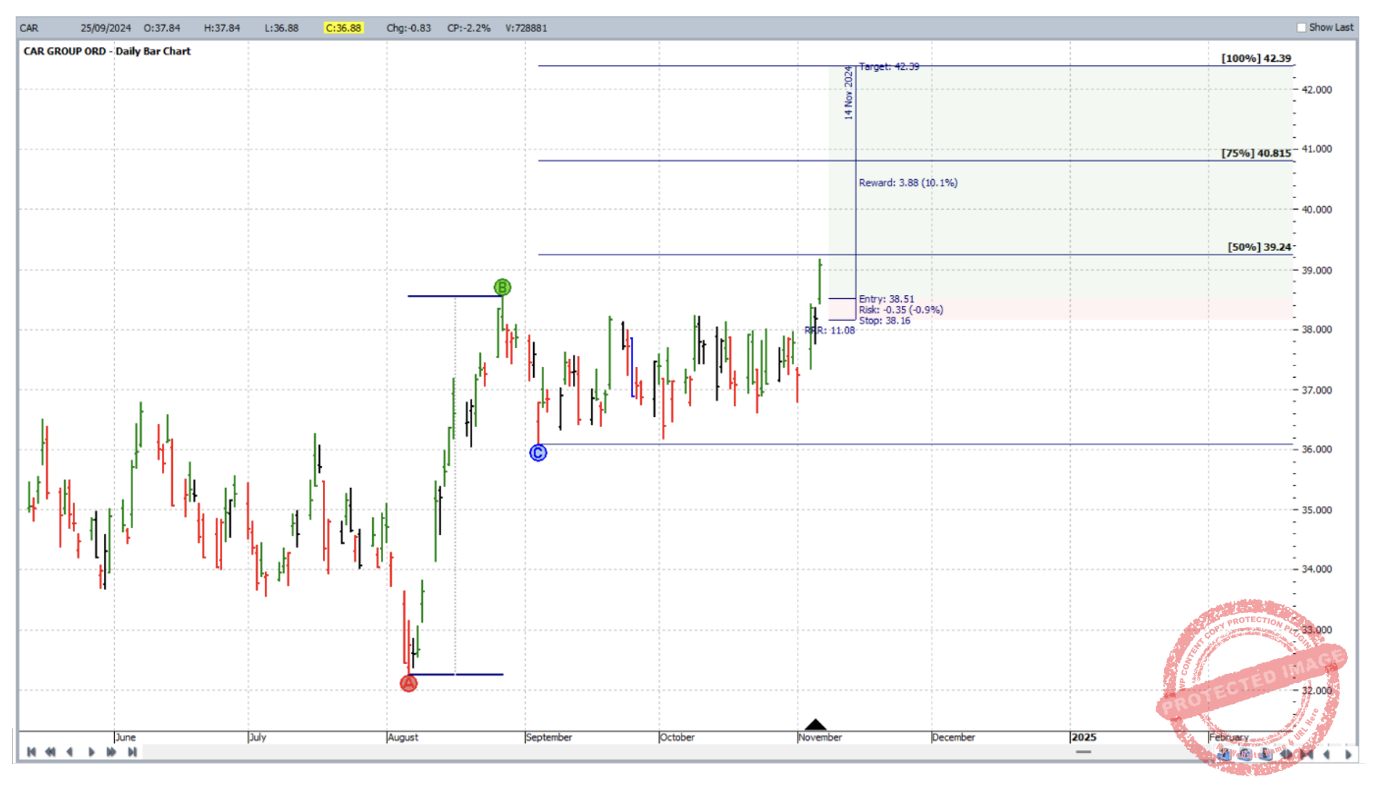Click the fast-forward double-right arrow button

[x=111, y=752]
